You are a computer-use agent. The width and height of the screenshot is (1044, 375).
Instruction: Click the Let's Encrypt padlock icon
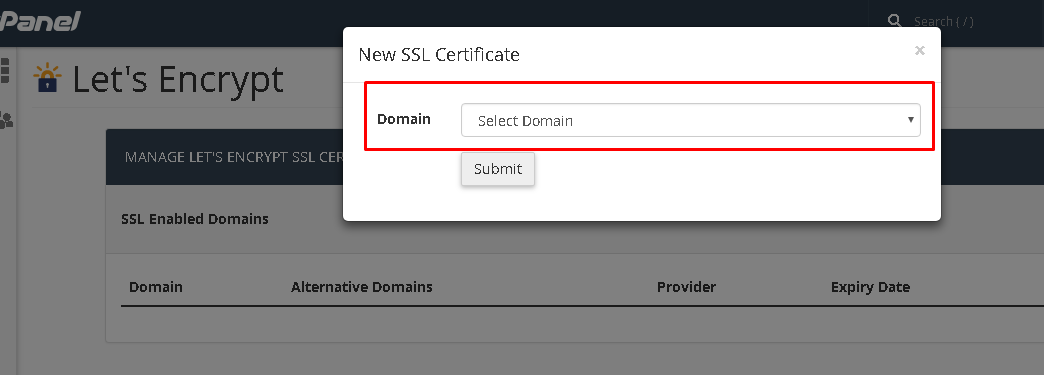(x=47, y=77)
